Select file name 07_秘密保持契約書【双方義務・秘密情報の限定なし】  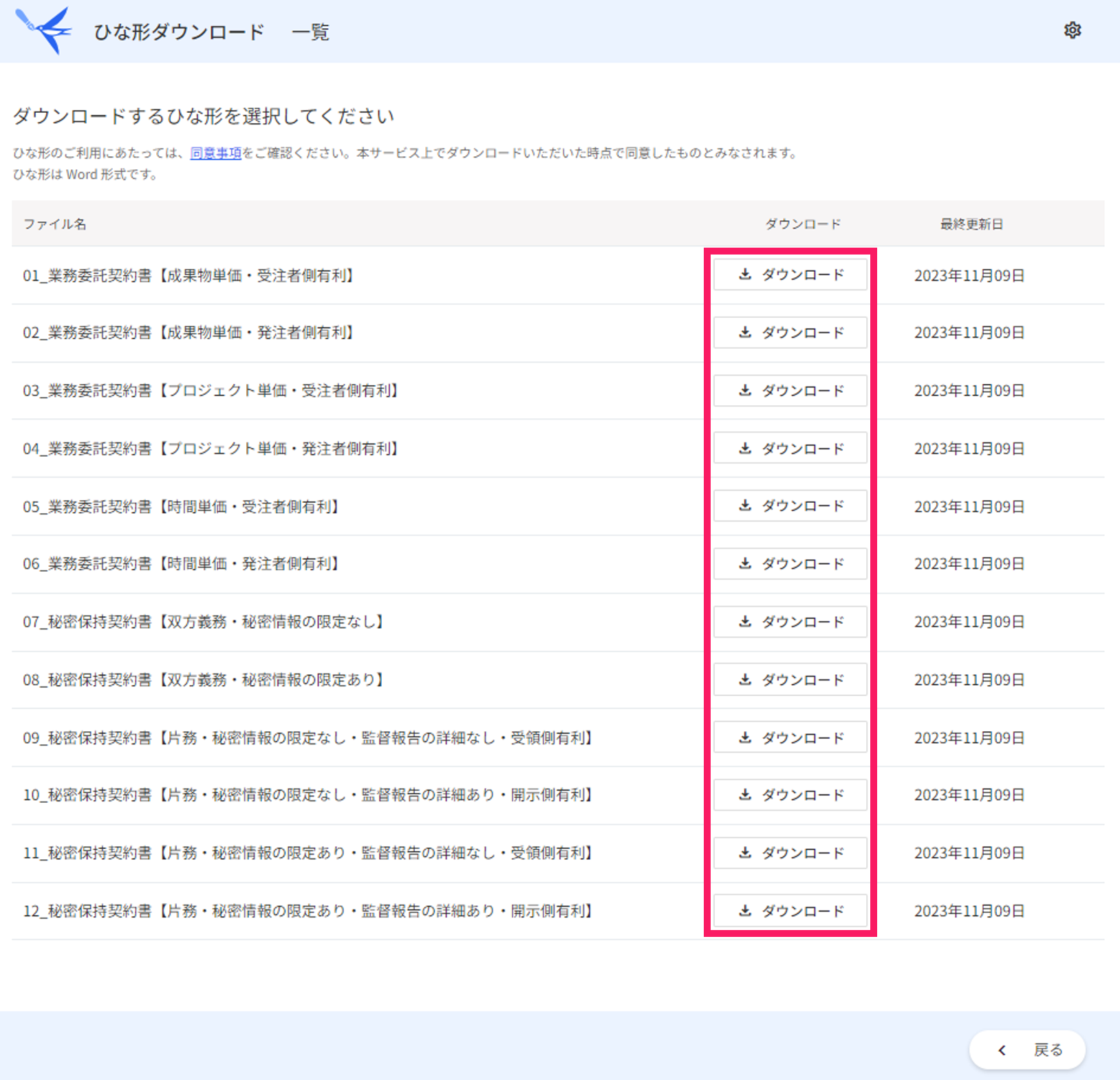(205, 622)
